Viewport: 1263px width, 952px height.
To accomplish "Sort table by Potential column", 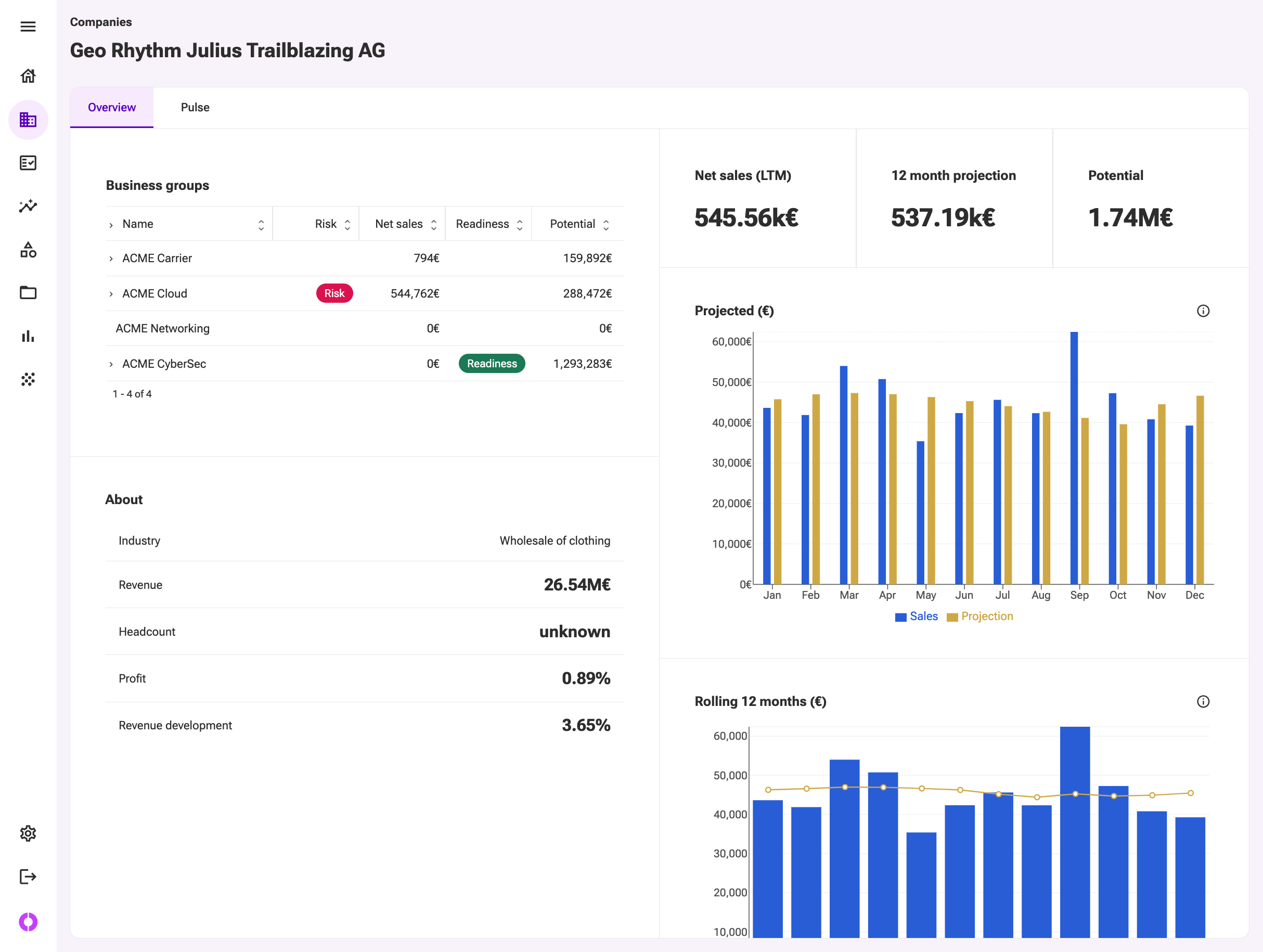I will point(606,224).
